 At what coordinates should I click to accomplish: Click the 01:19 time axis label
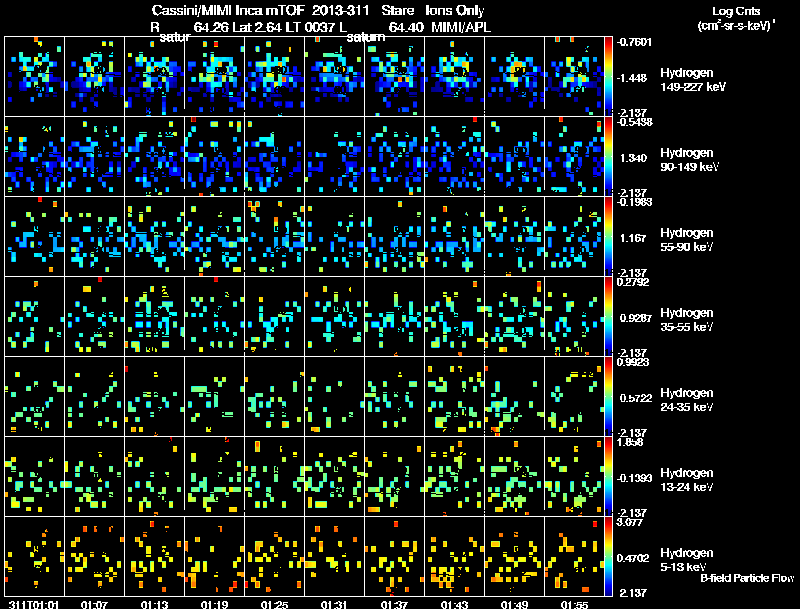click(x=214, y=604)
